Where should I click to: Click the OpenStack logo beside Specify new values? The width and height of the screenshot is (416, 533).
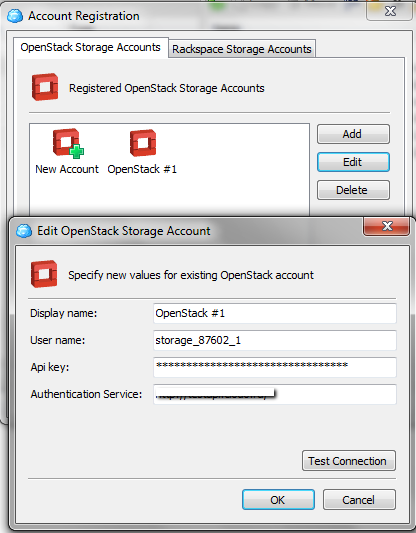pos(44,274)
